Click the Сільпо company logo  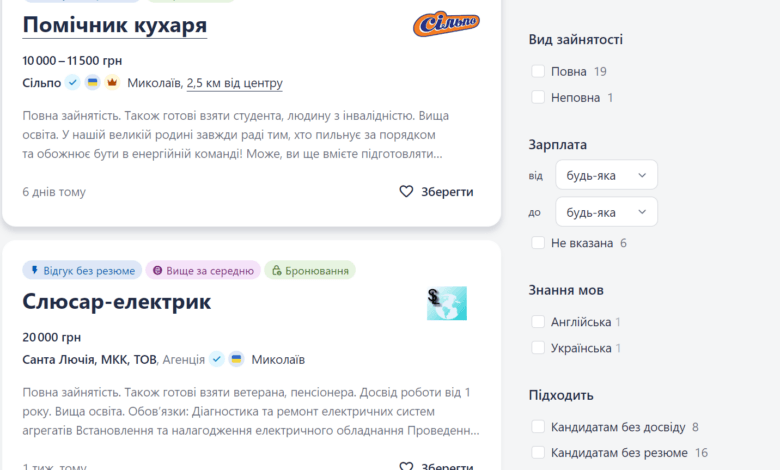(446, 24)
